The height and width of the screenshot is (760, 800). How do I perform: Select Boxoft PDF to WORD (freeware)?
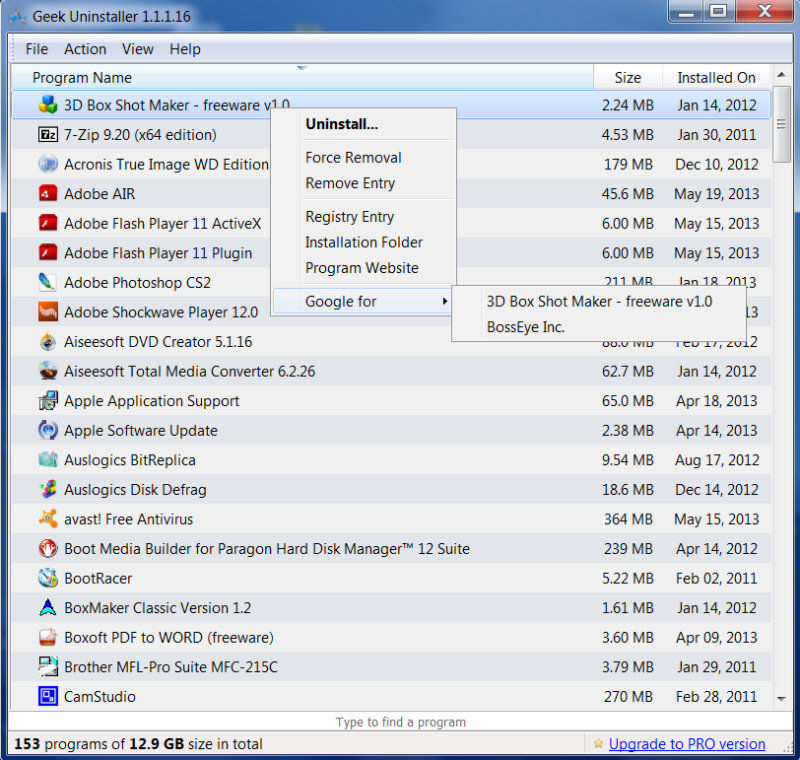[x=169, y=638]
